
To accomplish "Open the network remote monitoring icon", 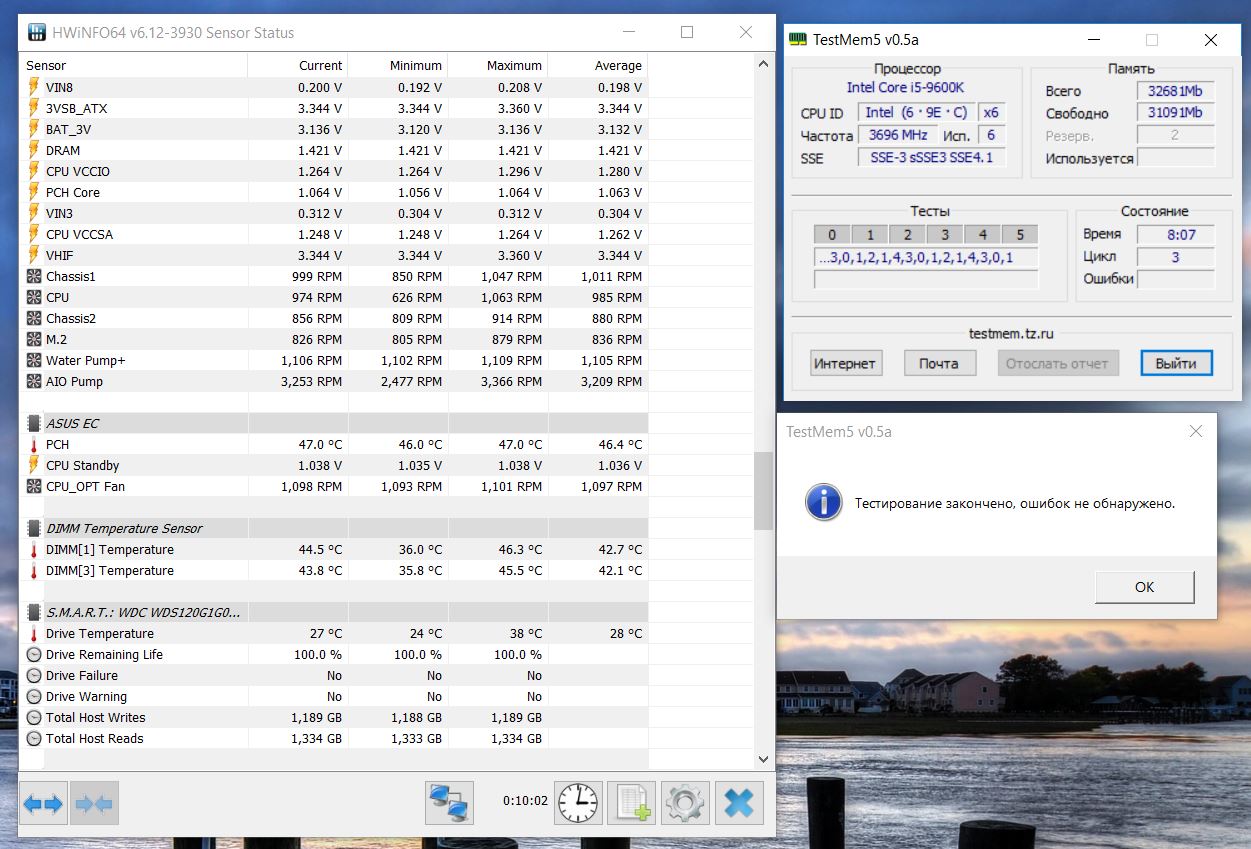I will 450,803.
